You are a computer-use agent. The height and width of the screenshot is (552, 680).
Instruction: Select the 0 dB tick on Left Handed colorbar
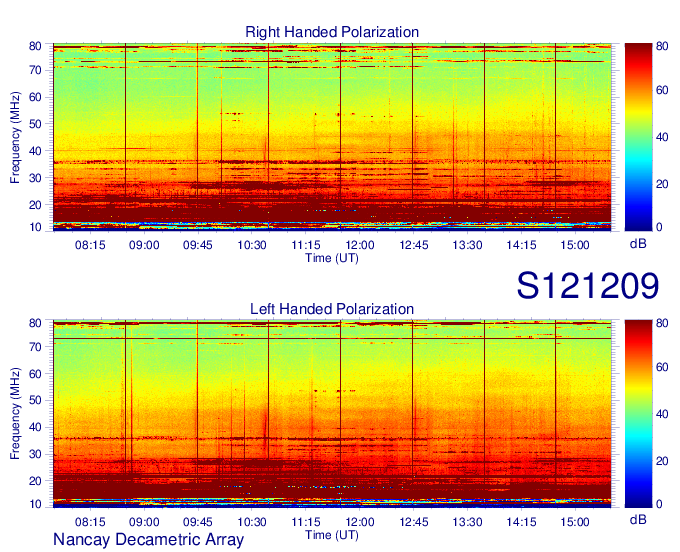point(659,504)
